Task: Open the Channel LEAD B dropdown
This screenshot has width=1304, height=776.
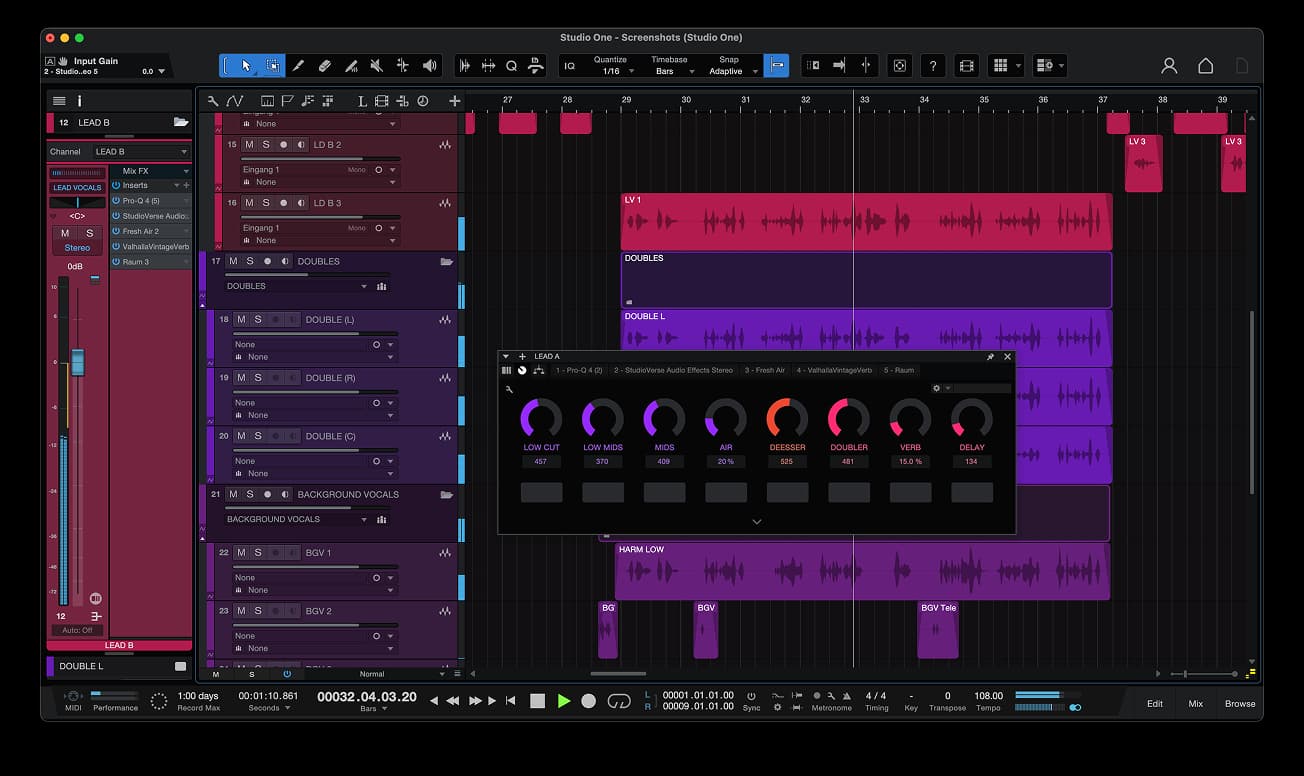Action: click(x=140, y=152)
